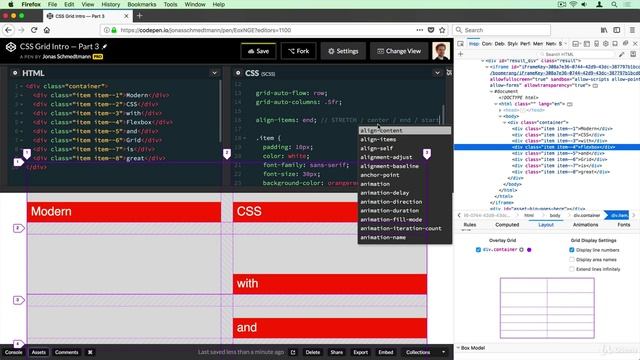Open the Console panel button
Screen dimensions: 640x360
pos(13,352)
